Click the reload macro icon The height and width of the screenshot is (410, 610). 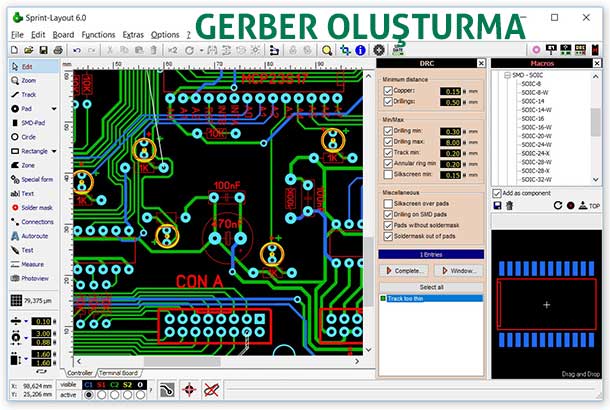(x=558, y=205)
